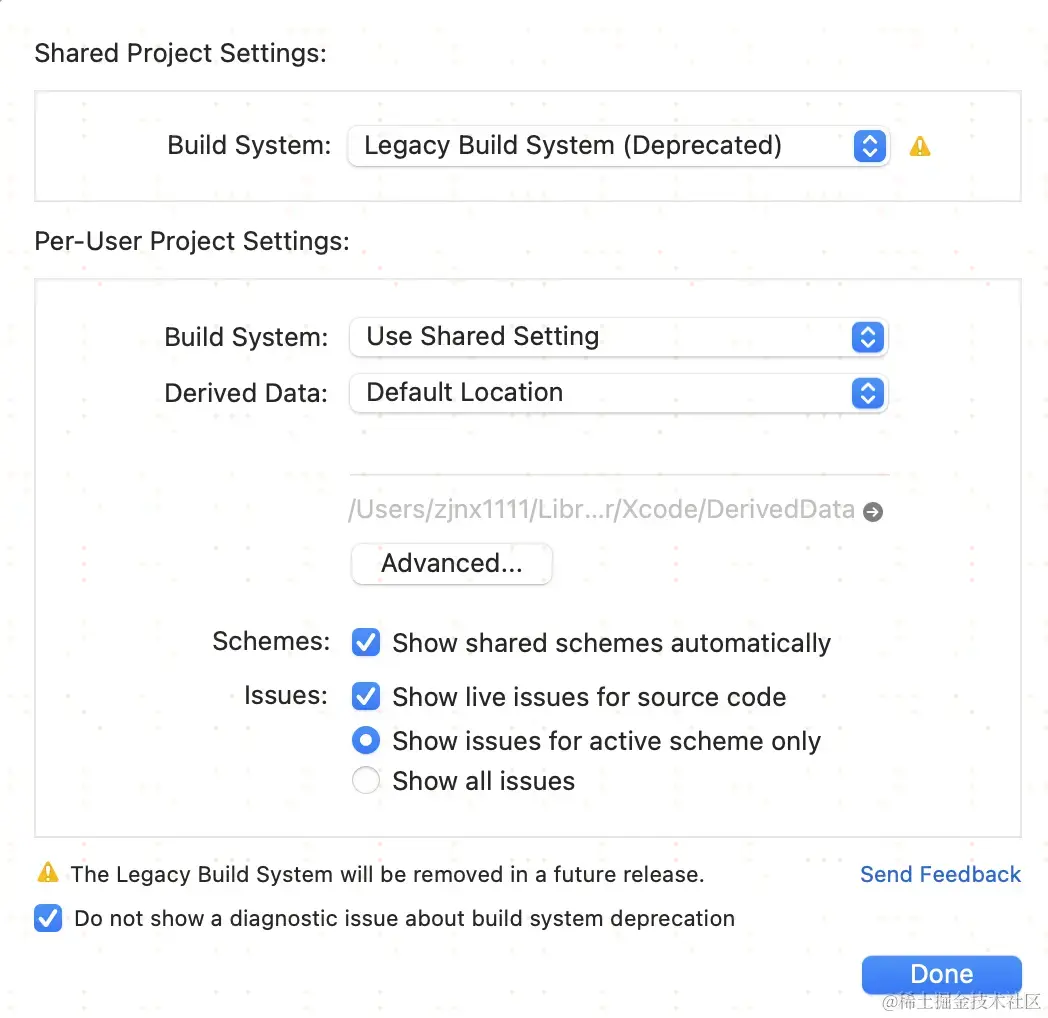Click the Show shared schemes automatically label
The width and height of the screenshot is (1048, 1018).
[611, 643]
